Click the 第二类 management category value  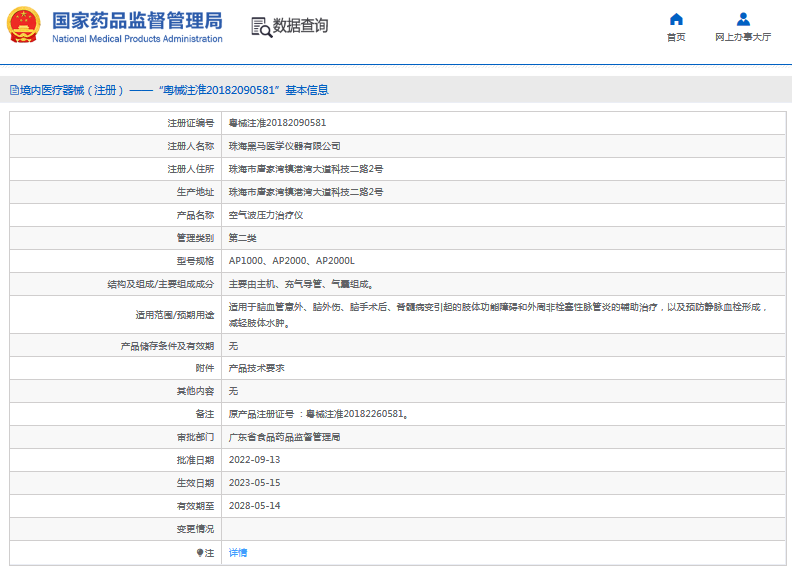pyautogui.click(x=242, y=238)
